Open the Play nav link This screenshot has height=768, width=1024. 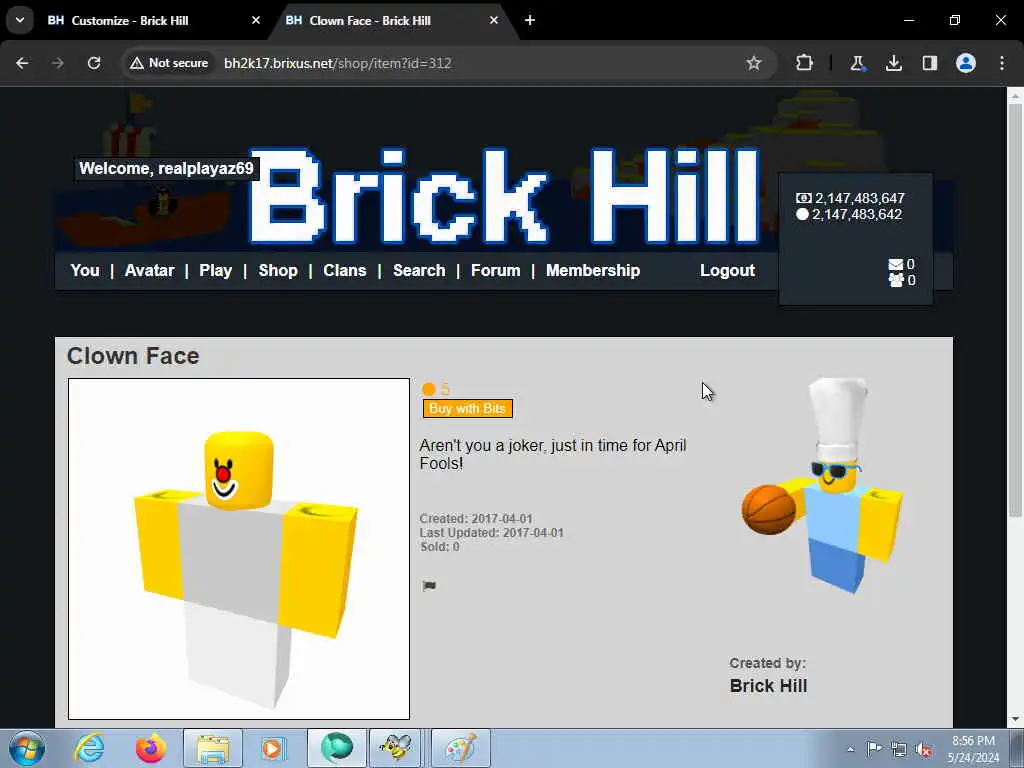tap(216, 270)
